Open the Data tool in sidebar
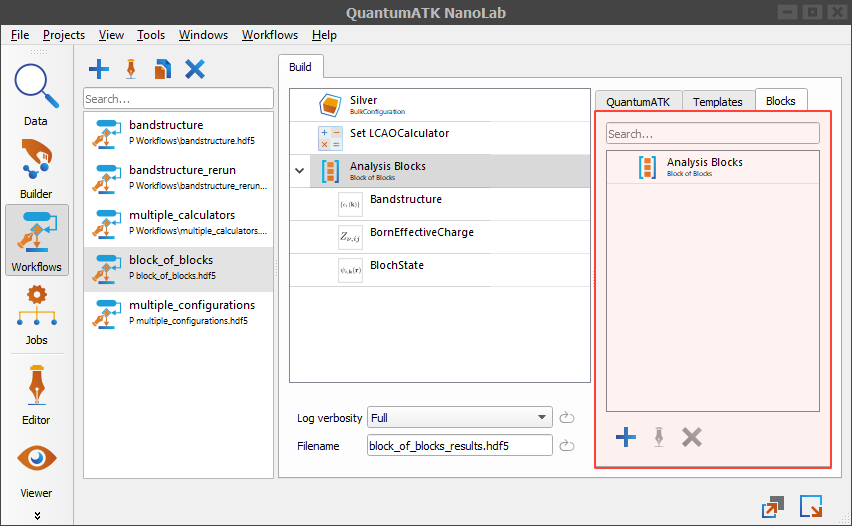This screenshot has height=526, width=852. pos(36,95)
